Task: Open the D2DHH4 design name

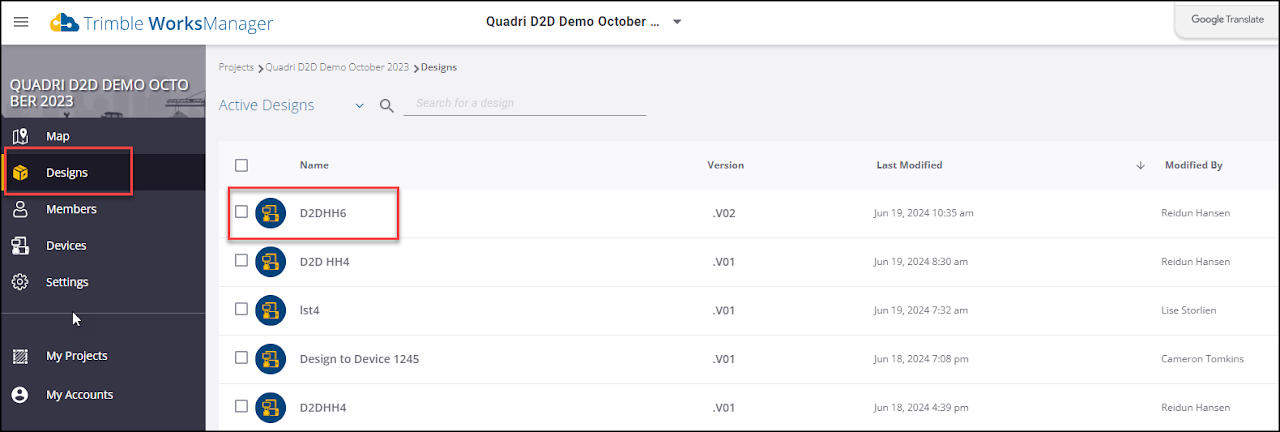Action: (323, 407)
